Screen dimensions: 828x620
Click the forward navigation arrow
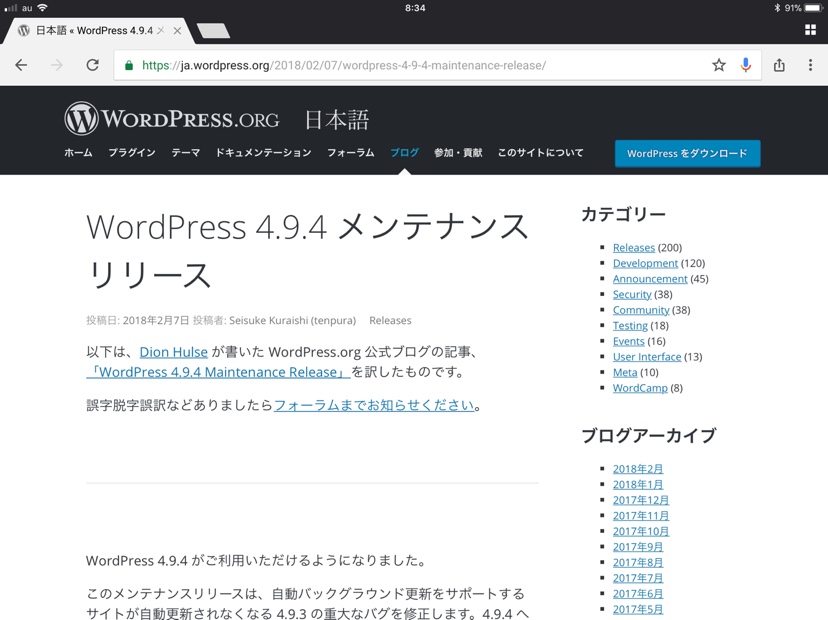click(x=57, y=65)
